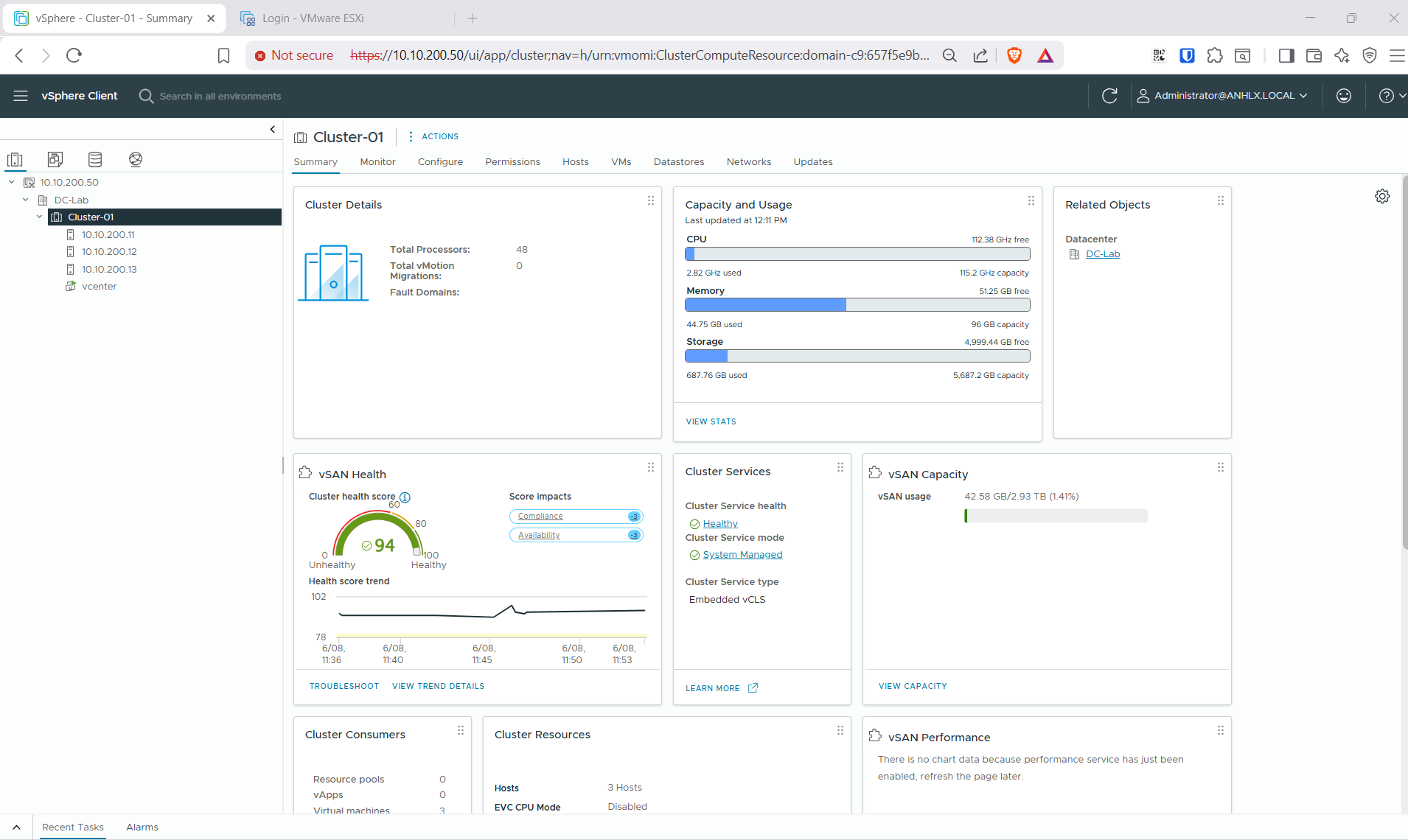Open the VMs and Templates inventory view

55,159
